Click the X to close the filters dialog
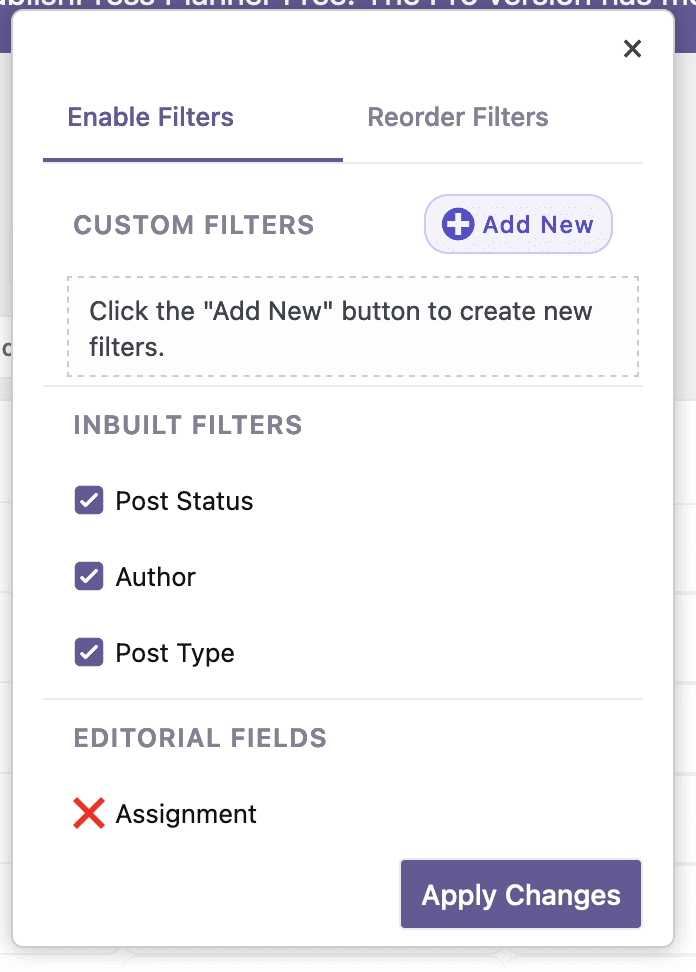This screenshot has width=696, height=972. coord(632,48)
